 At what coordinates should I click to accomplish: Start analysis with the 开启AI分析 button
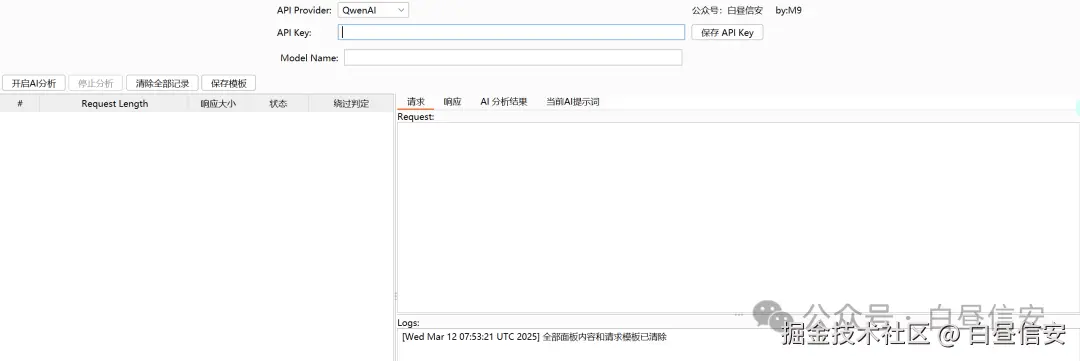[34, 83]
